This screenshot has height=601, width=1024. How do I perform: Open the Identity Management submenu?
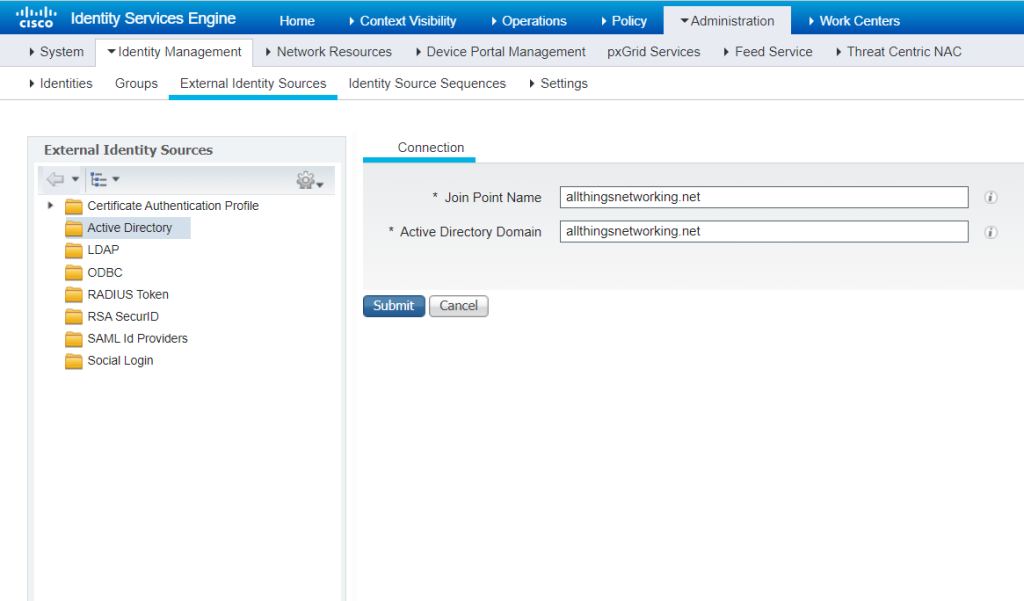click(174, 52)
